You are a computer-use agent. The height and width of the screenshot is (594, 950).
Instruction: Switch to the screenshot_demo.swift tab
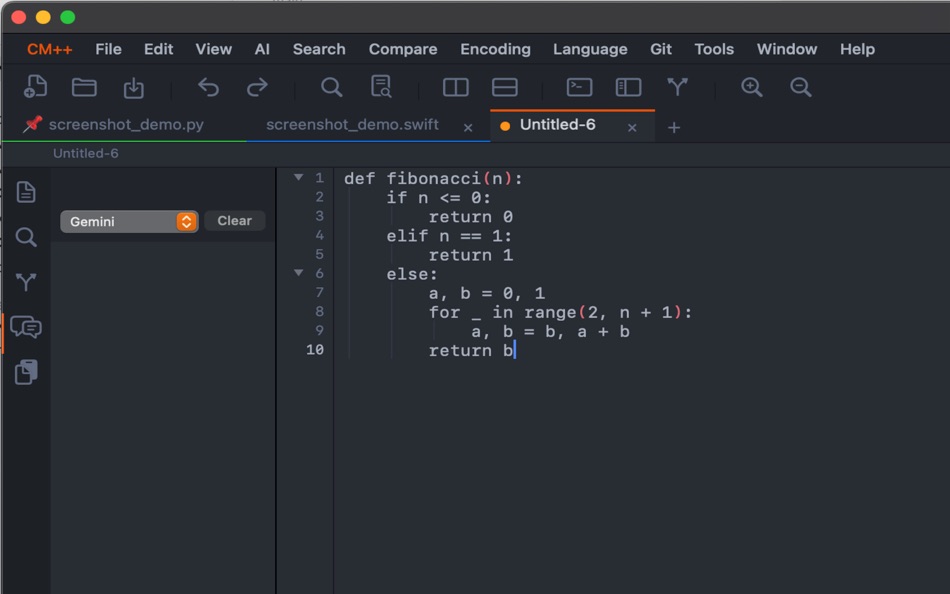point(352,125)
